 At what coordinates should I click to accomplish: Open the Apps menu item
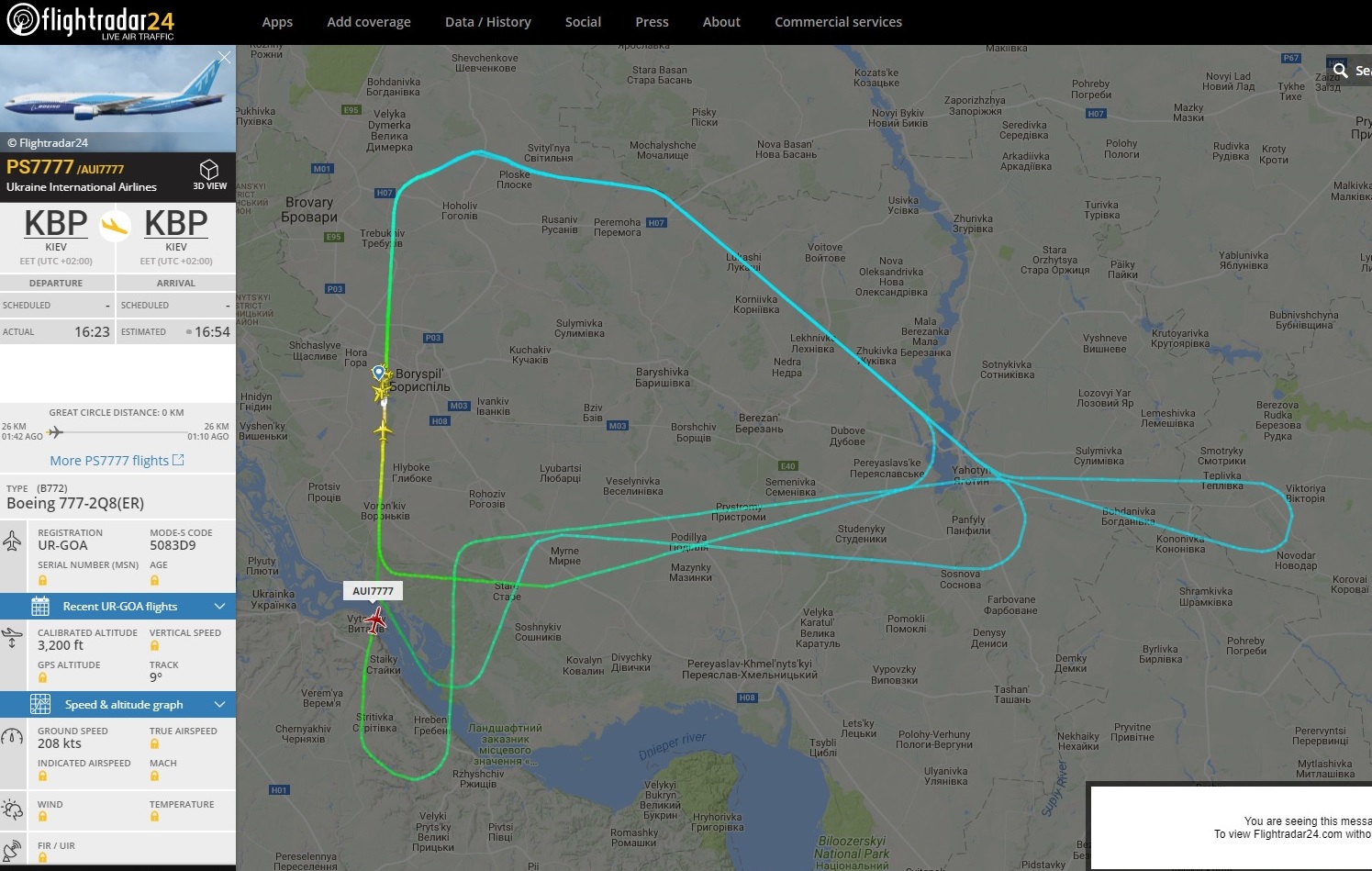277,22
